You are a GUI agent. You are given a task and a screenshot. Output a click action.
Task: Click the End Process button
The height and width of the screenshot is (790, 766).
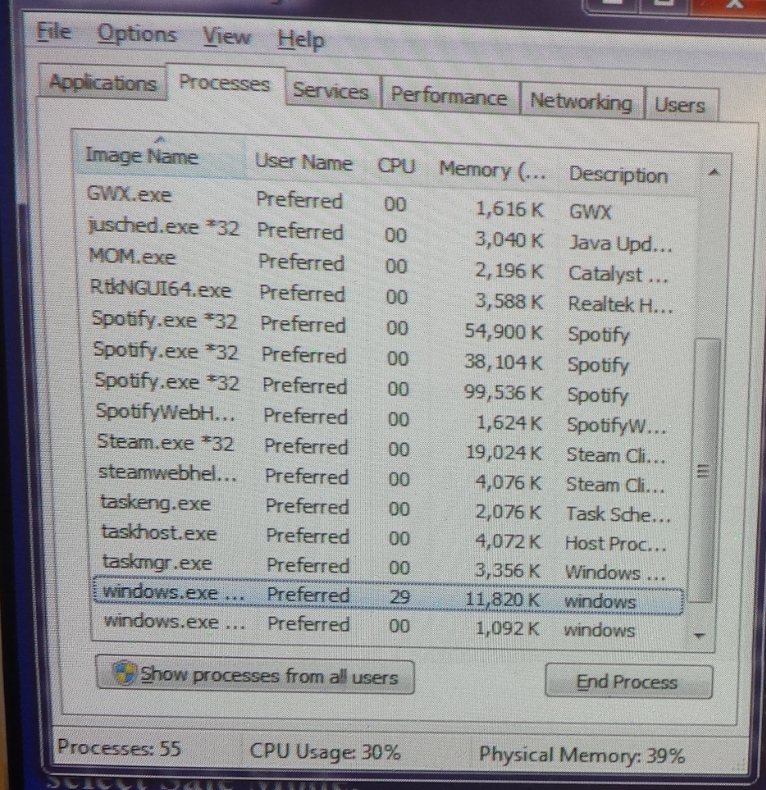(628, 682)
